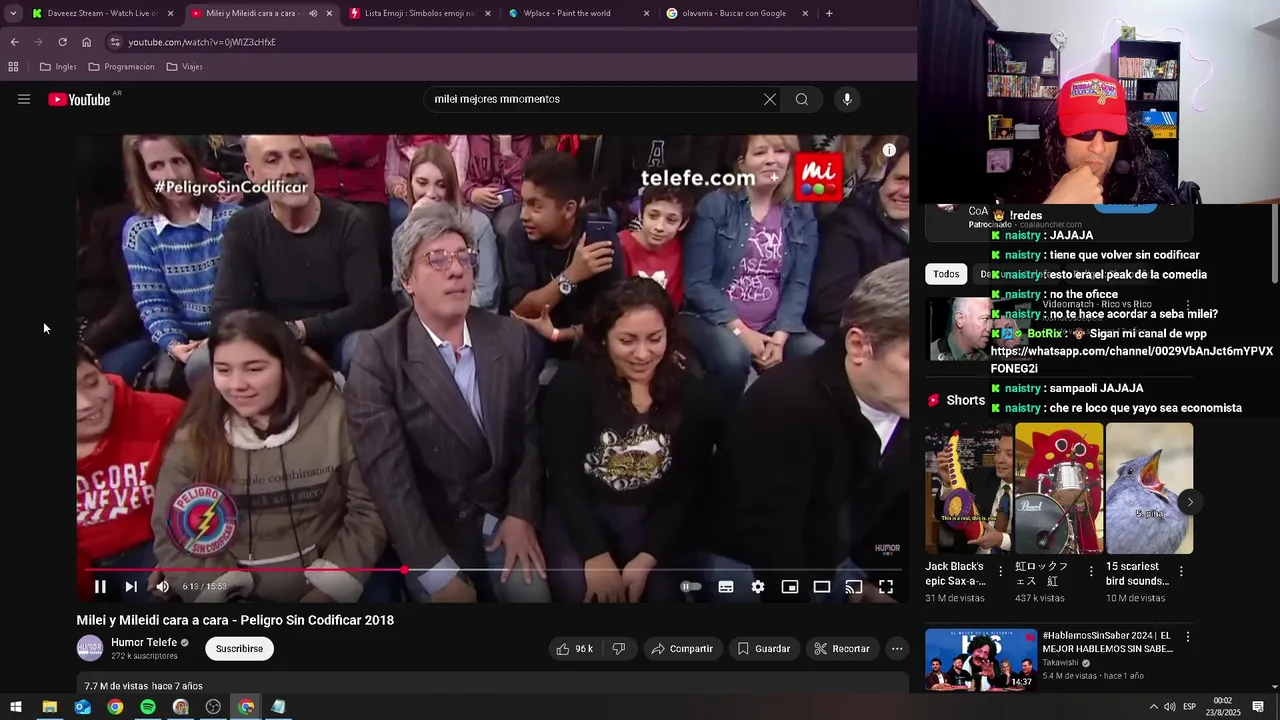Go to YouTube home via logo

click(80, 99)
